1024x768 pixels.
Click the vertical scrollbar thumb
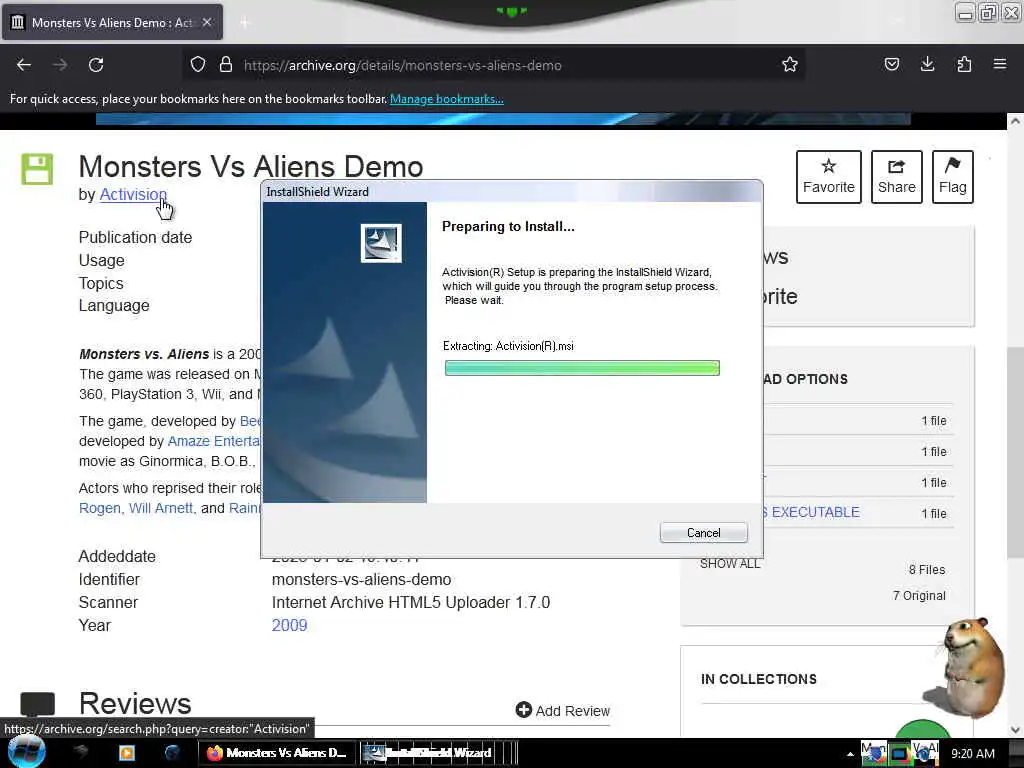click(1015, 453)
